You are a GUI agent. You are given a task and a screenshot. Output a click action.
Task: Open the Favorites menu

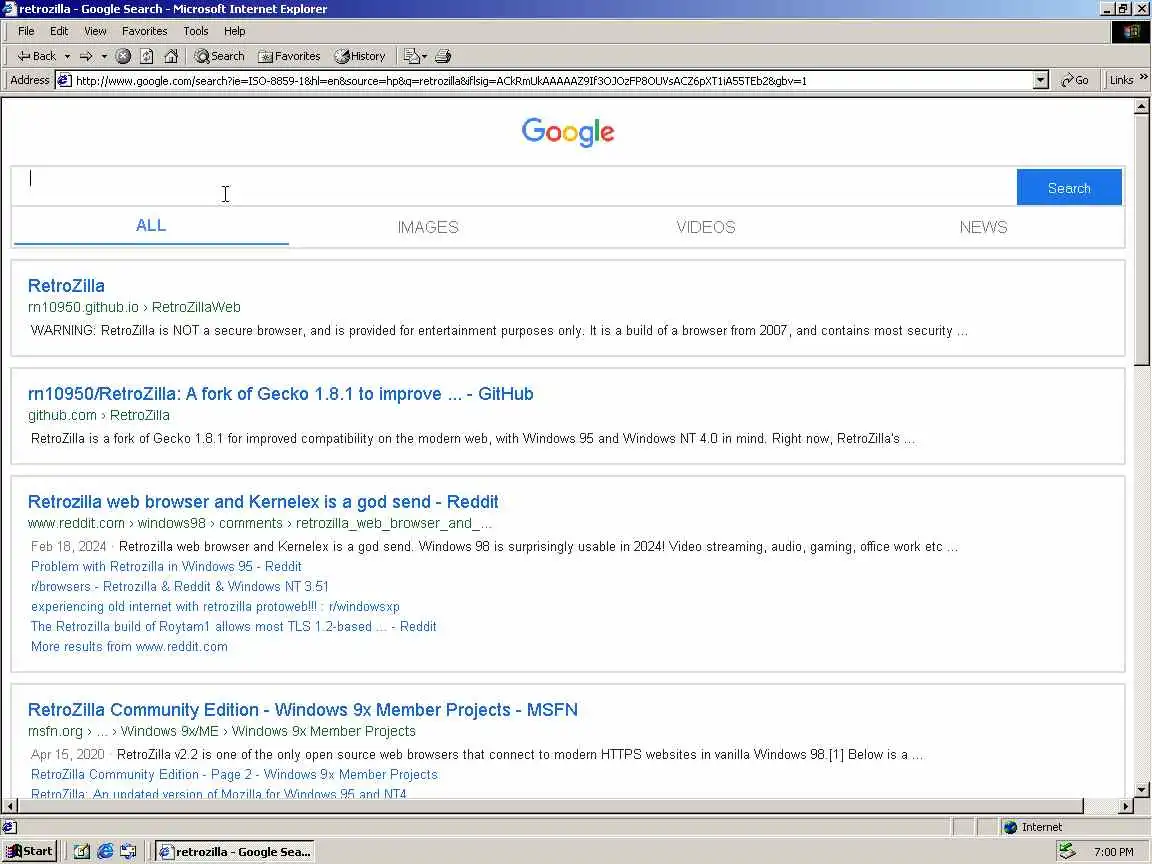point(144,31)
